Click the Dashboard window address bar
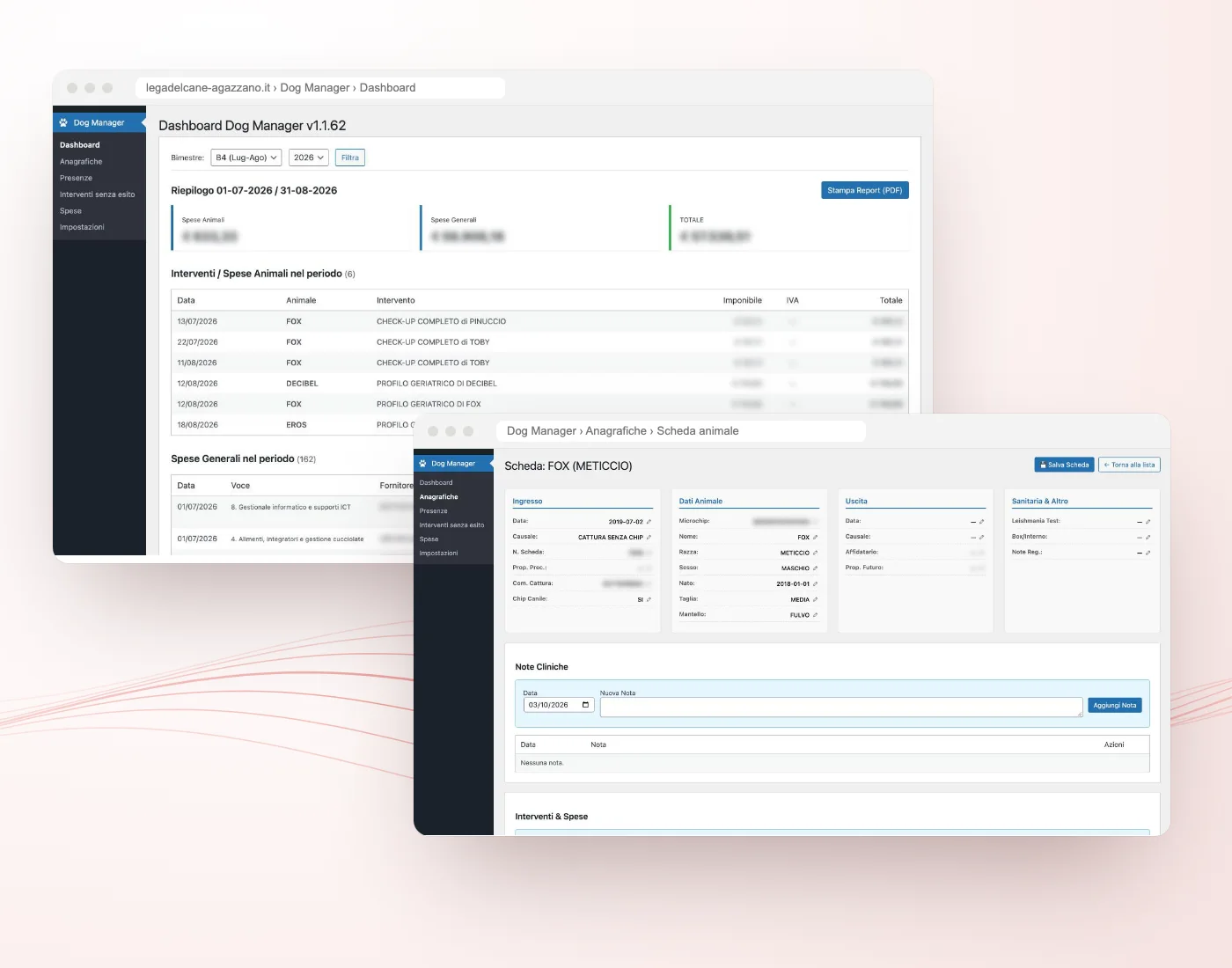The height and width of the screenshot is (968, 1232). [x=320, y=88]
